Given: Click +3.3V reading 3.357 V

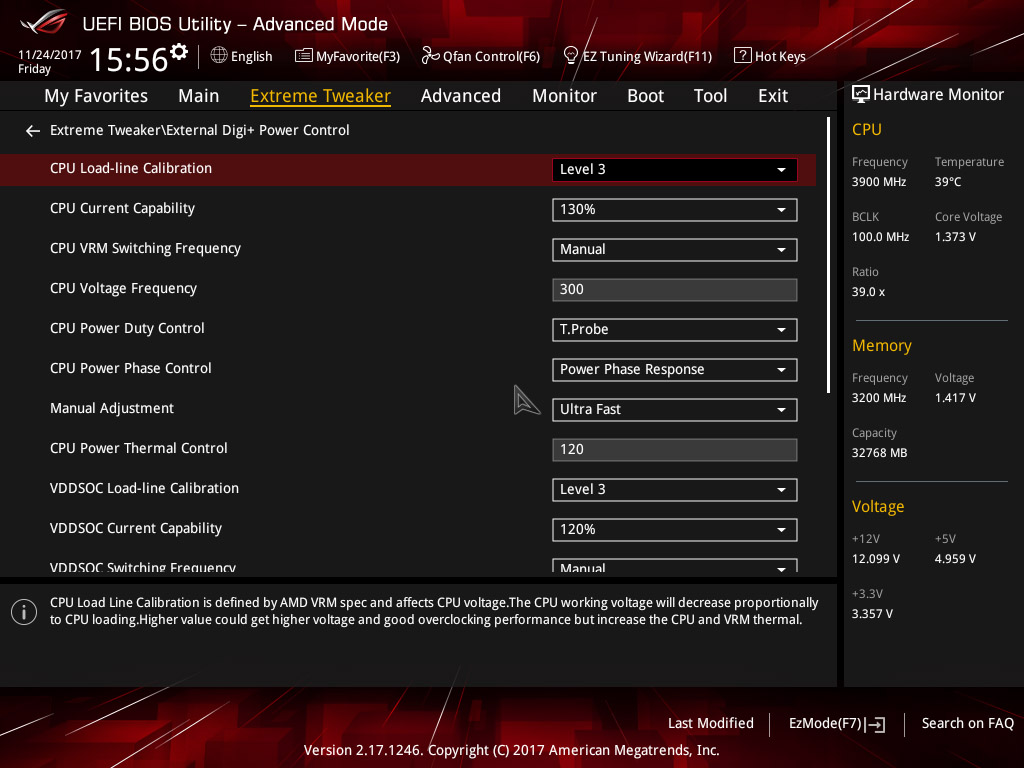Looking at the screenshot, I should pyautogui.click(x=872, y=614).
